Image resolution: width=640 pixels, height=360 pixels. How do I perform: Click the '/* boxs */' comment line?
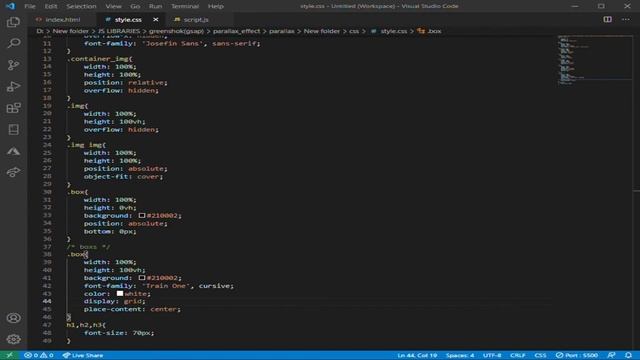(88, 247)
